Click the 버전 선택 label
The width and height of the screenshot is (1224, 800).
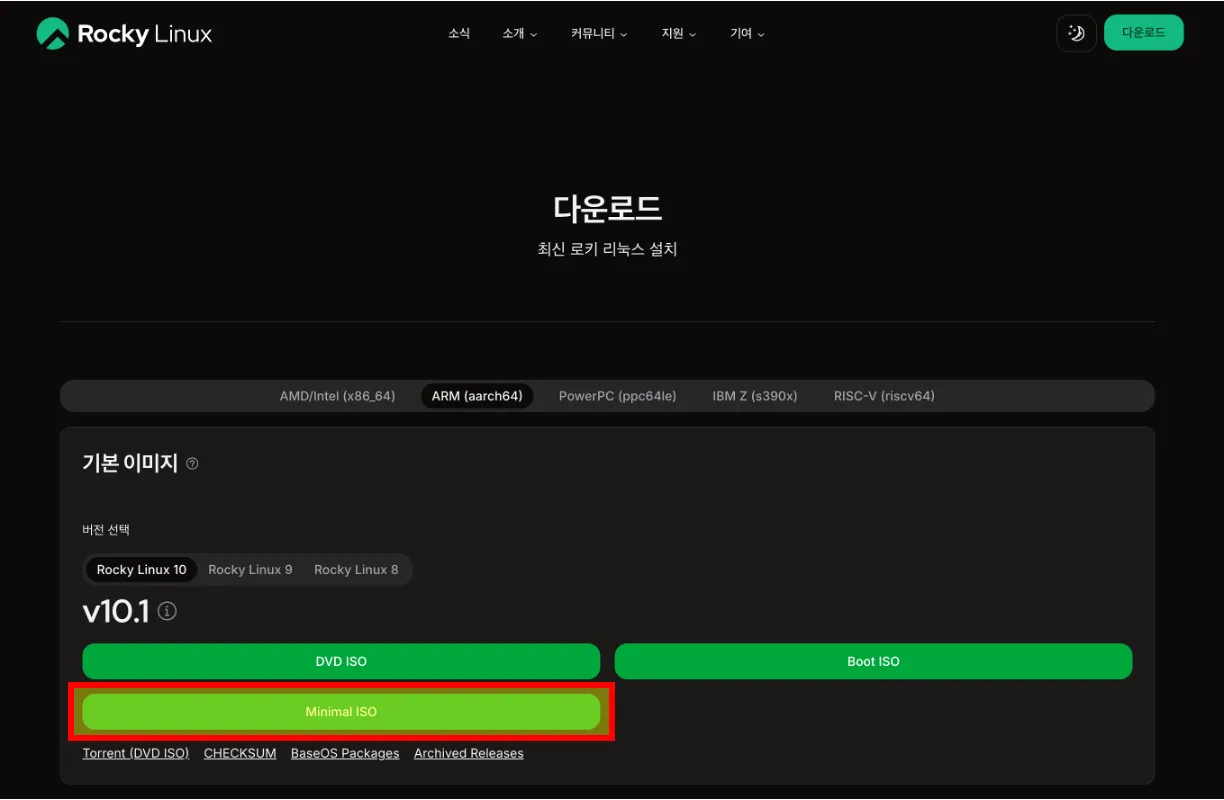click(x=106, y=529)
